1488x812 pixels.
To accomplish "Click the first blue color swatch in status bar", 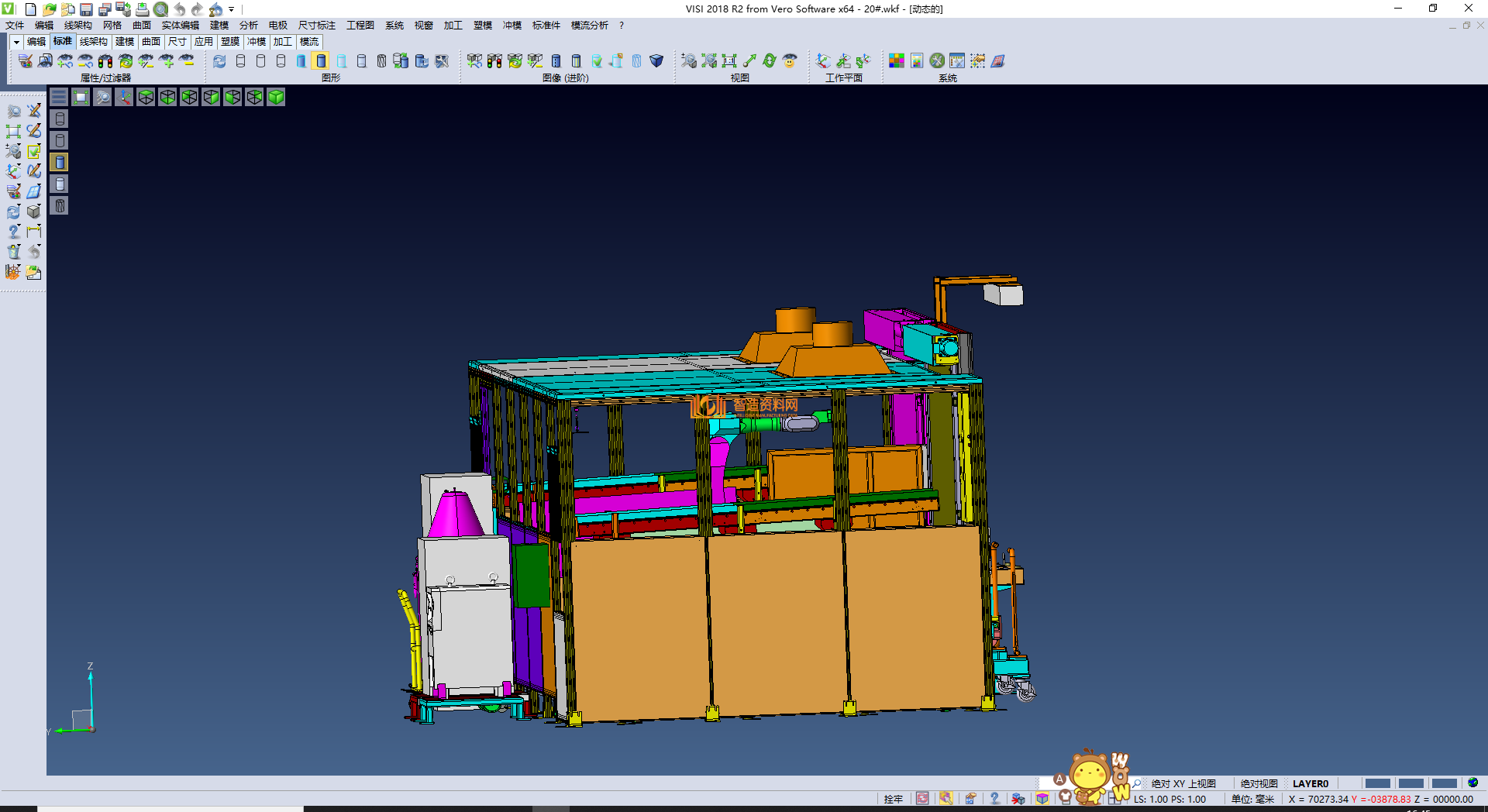I will [1377, 783].
